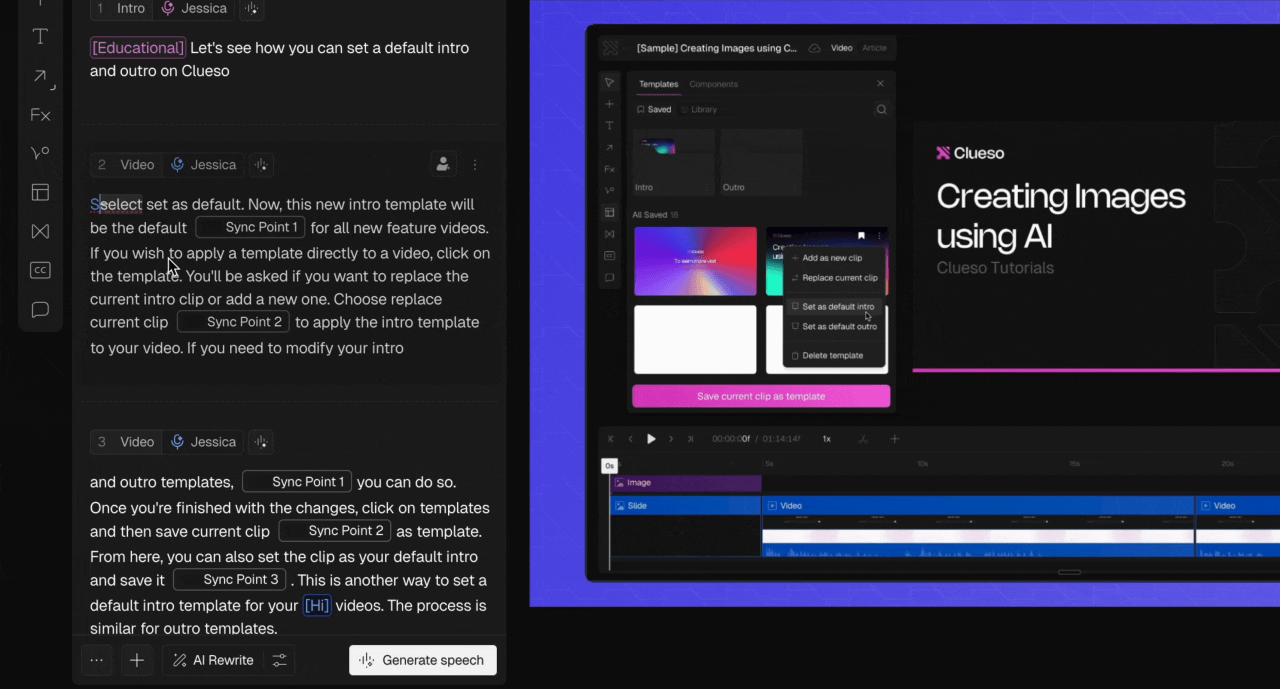
Task: Click the AI Rewrite button
Action: pos(213,660)
